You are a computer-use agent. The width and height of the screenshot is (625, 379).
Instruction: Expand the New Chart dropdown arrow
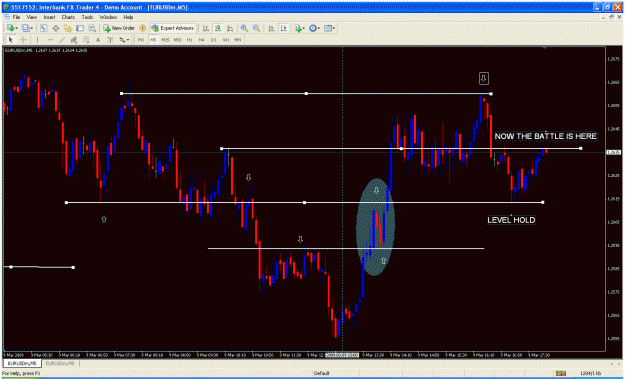(x=17, y=28)
